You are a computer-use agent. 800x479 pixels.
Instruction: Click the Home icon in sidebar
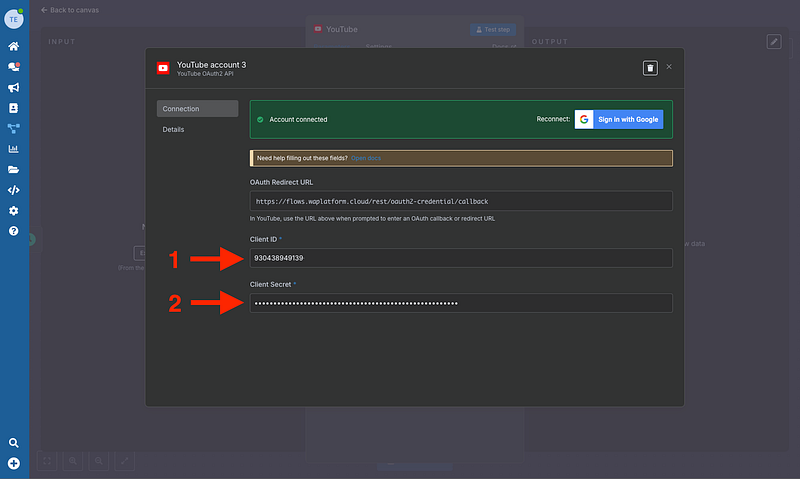click(14, 46)
